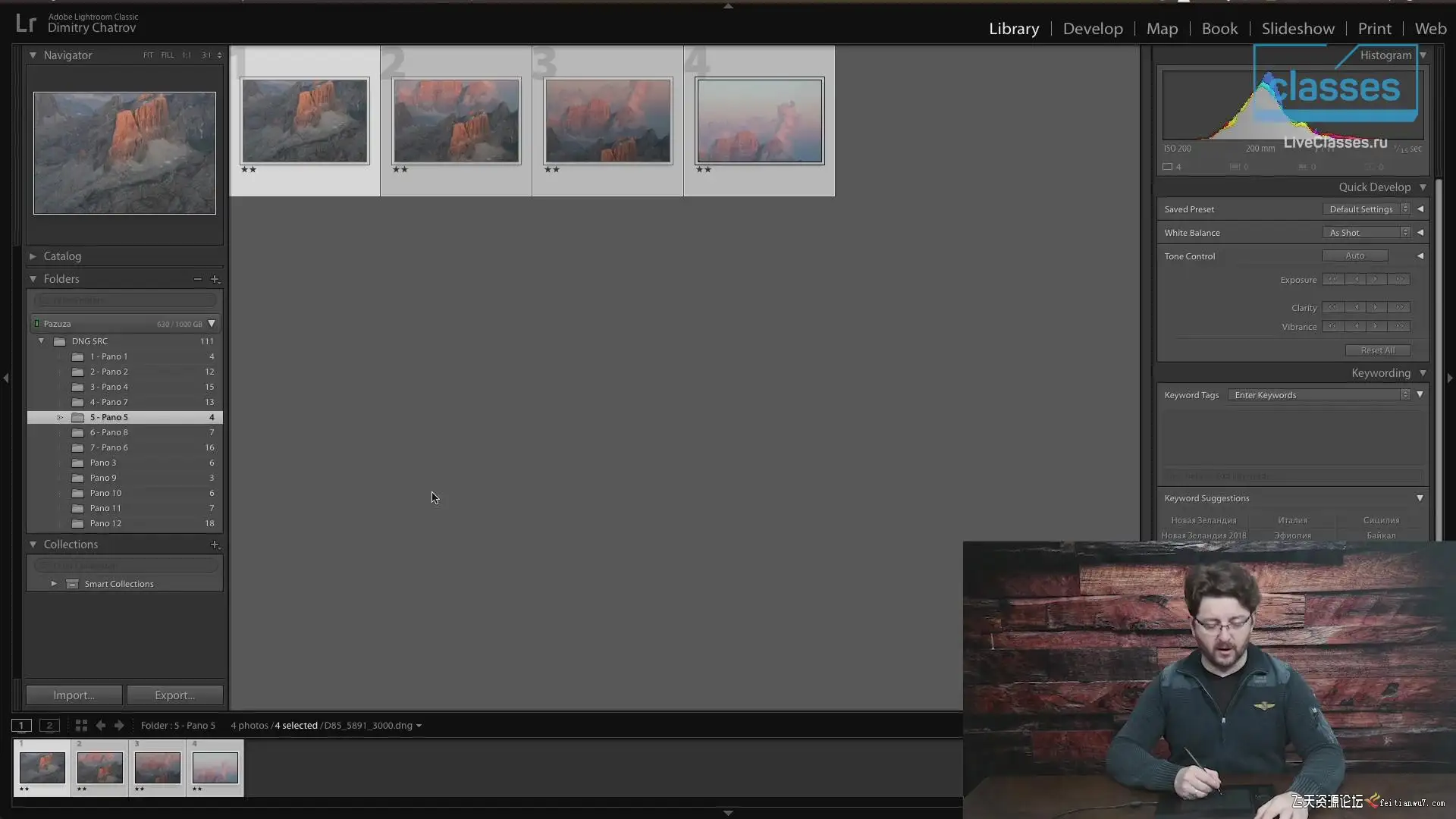Click the Auto tone control button
The height and width of the screenshot is (819, 1456).
(1355, 256)
